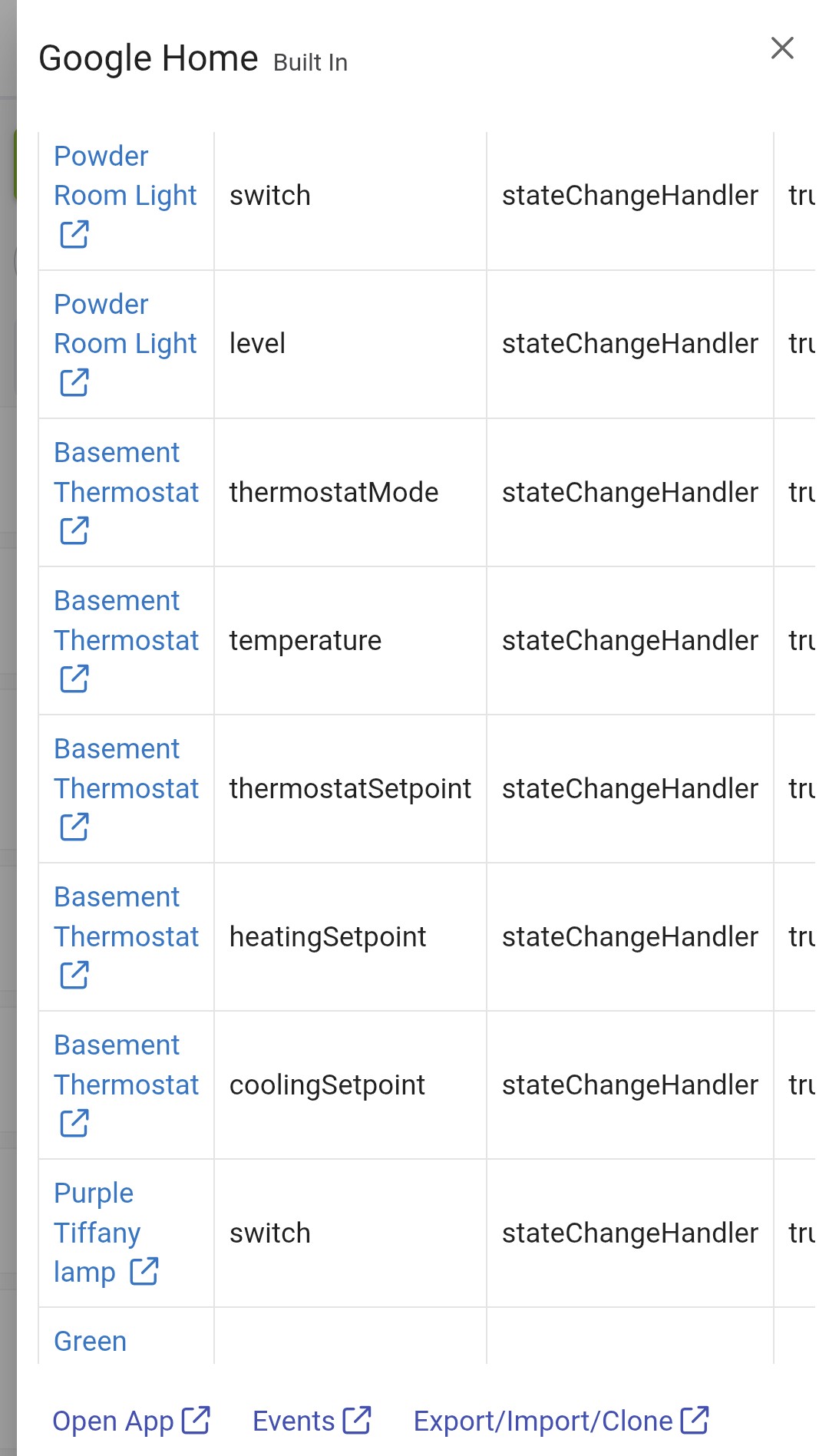The height and width of the screenshot is (1456, 829).
Task: Open Powder Room Light device link in switch row
Action: coord(125,176)
